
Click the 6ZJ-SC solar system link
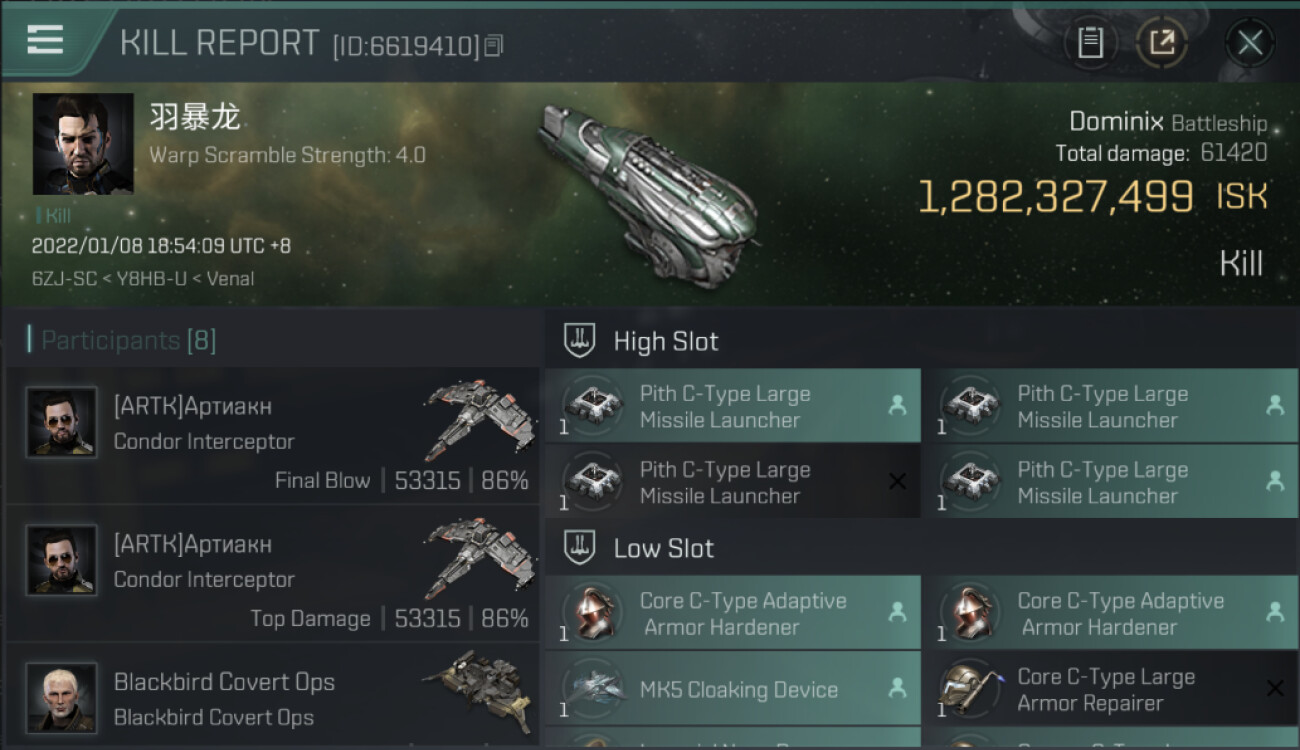pos(62,279)
